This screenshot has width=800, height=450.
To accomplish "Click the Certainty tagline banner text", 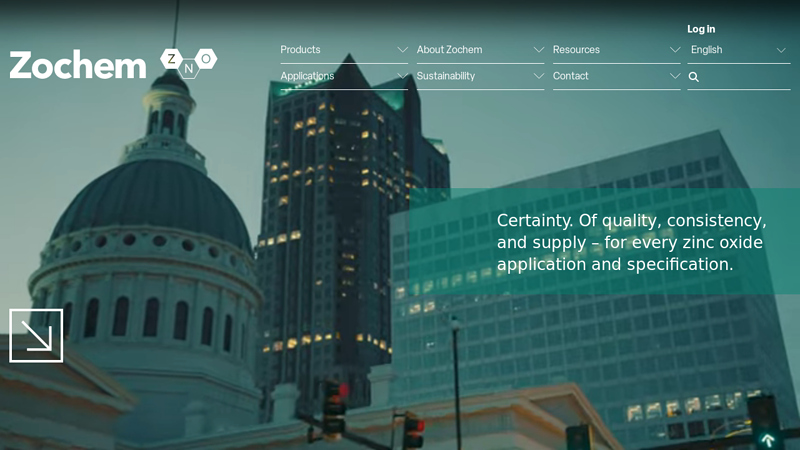I will coord(631,242).
